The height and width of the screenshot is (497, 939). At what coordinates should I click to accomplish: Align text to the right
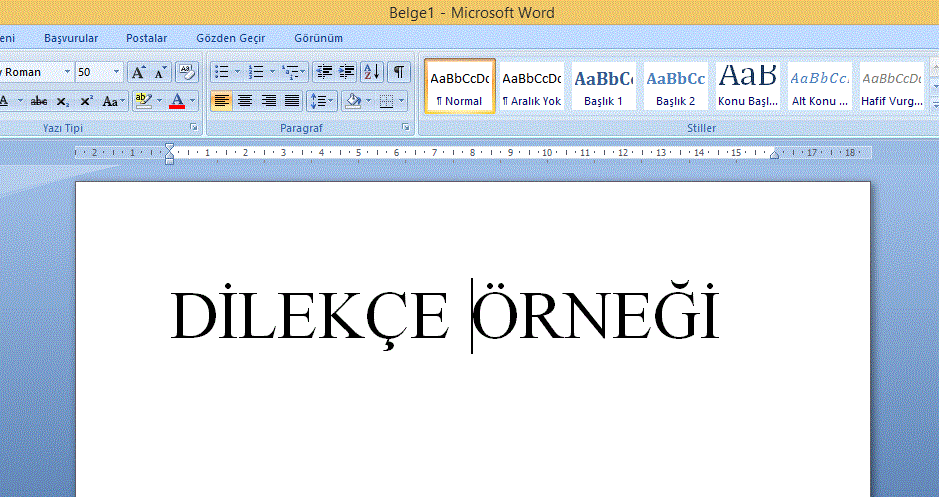pos(268,101)
